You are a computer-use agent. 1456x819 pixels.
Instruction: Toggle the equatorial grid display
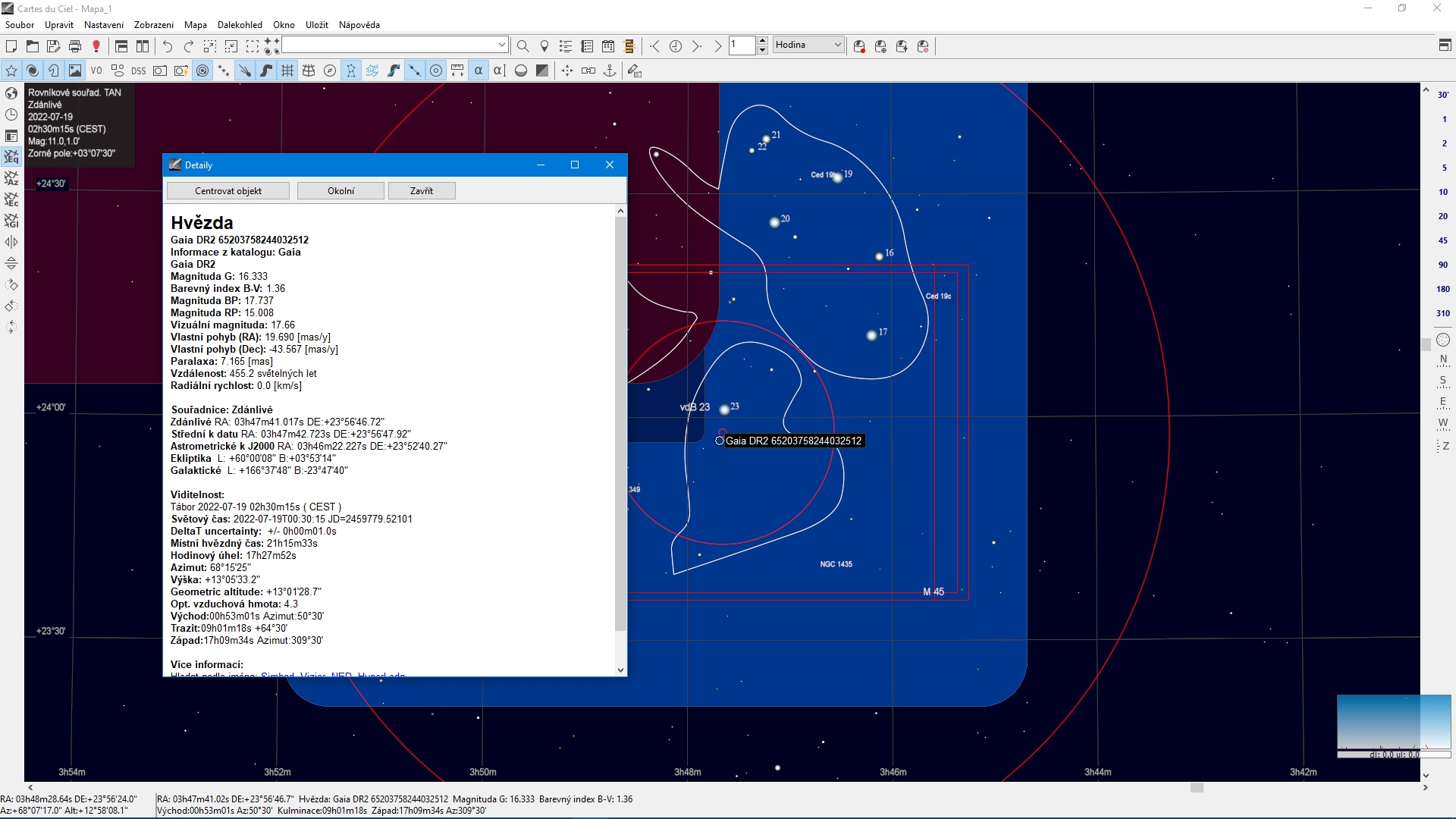click(x=287, y=71)
